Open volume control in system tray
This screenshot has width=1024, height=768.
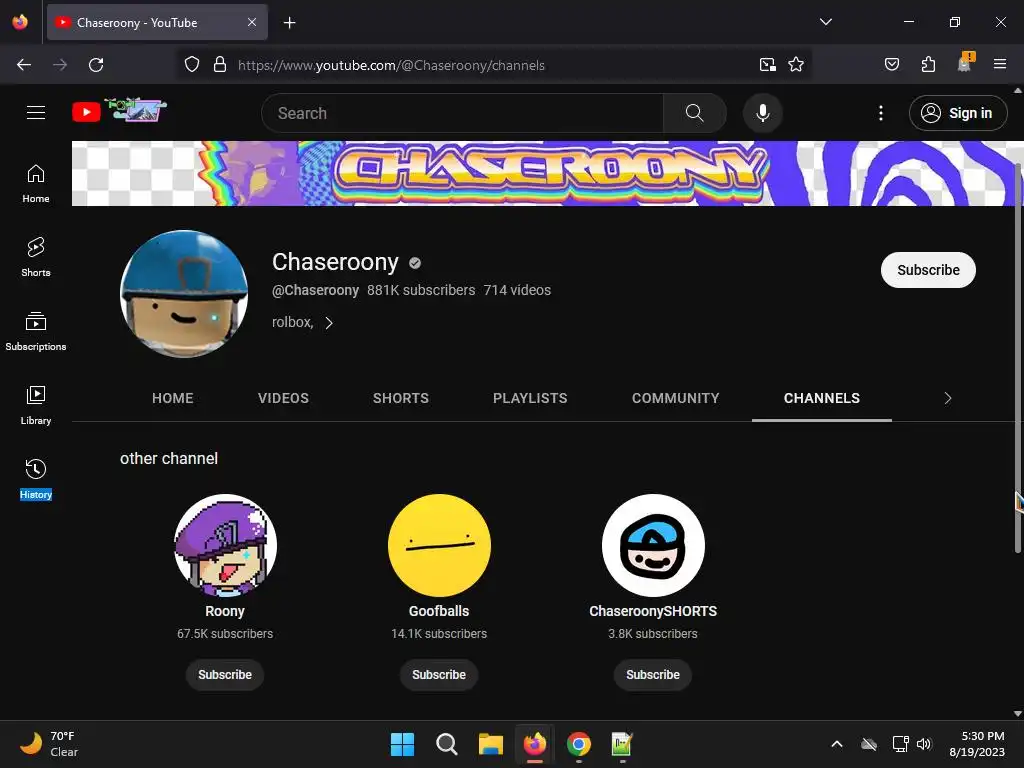coord(923,744)
